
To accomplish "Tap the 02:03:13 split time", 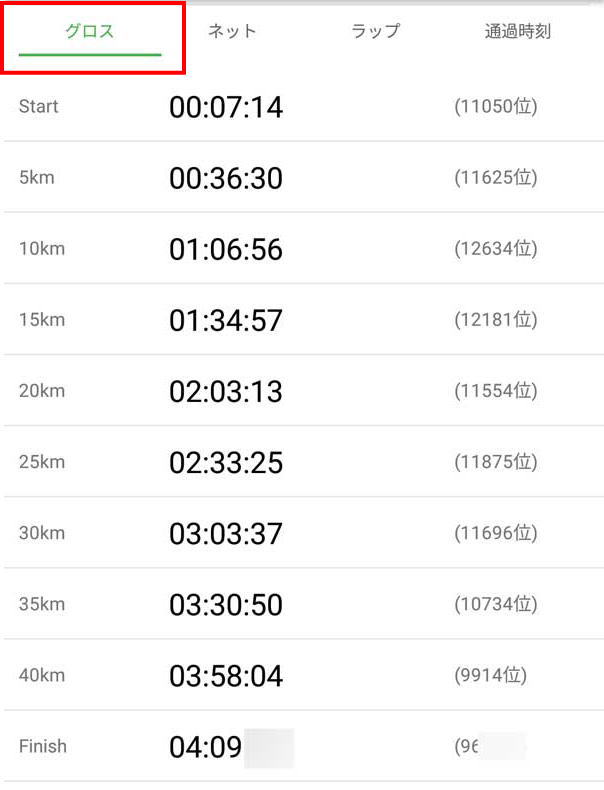I will click(226, 392).
